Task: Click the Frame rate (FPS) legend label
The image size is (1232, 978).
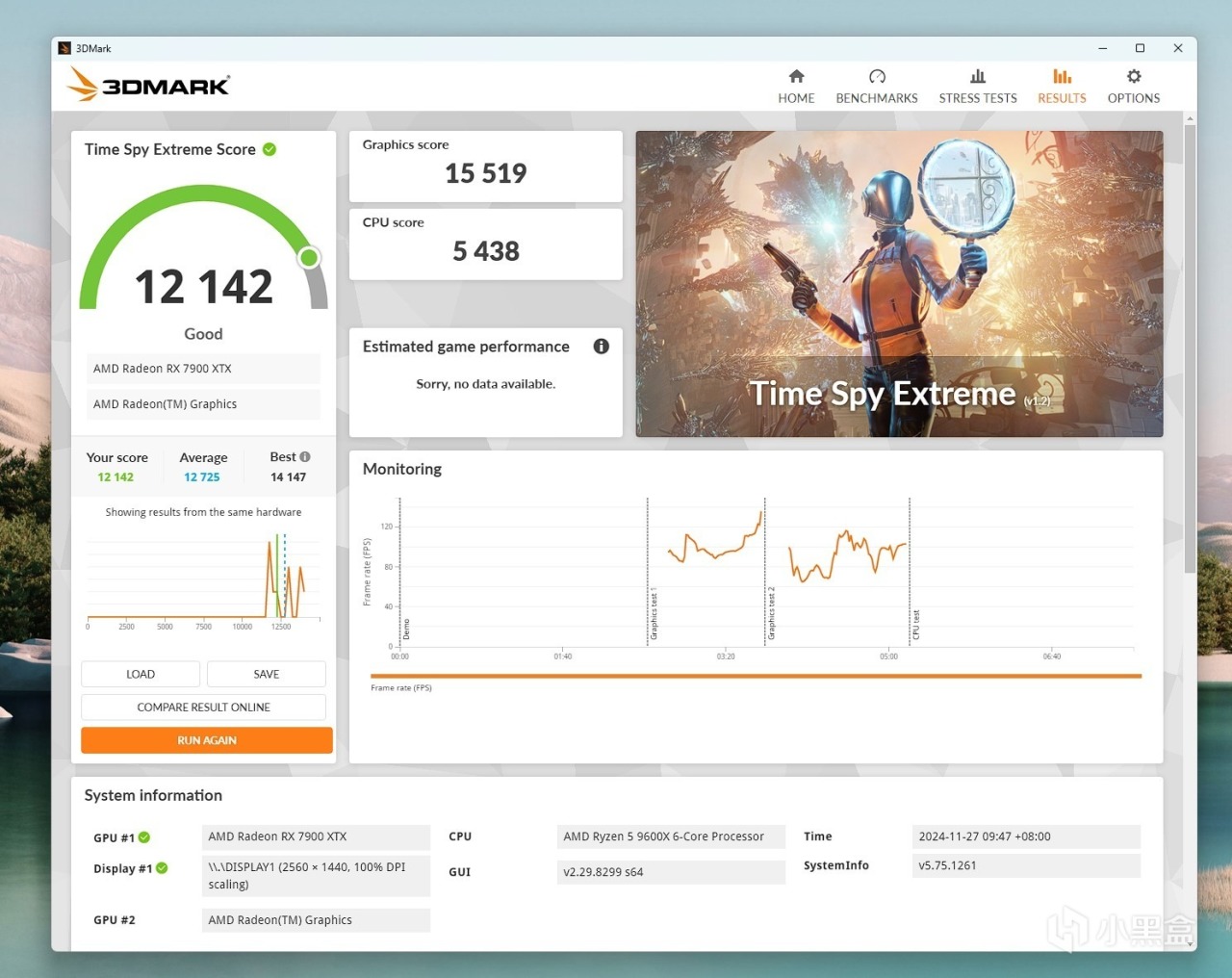Action: (x=401, y=688)
